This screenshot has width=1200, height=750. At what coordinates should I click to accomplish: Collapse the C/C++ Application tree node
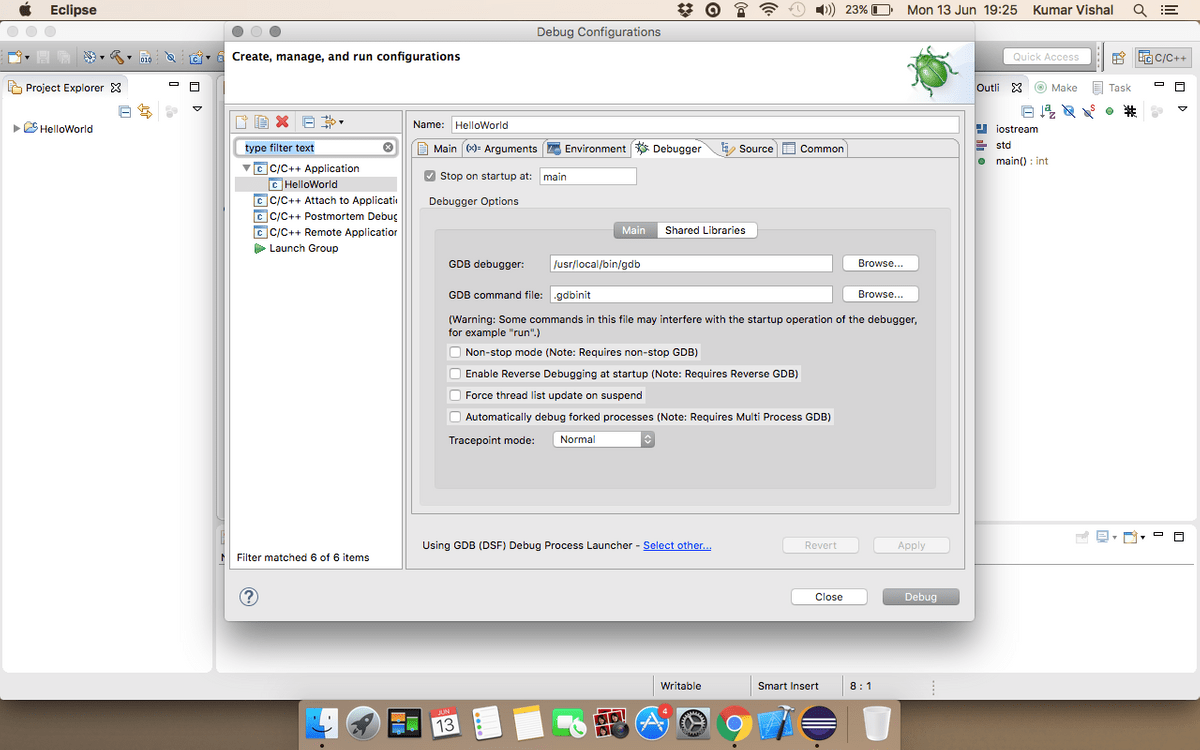[247, 168]
